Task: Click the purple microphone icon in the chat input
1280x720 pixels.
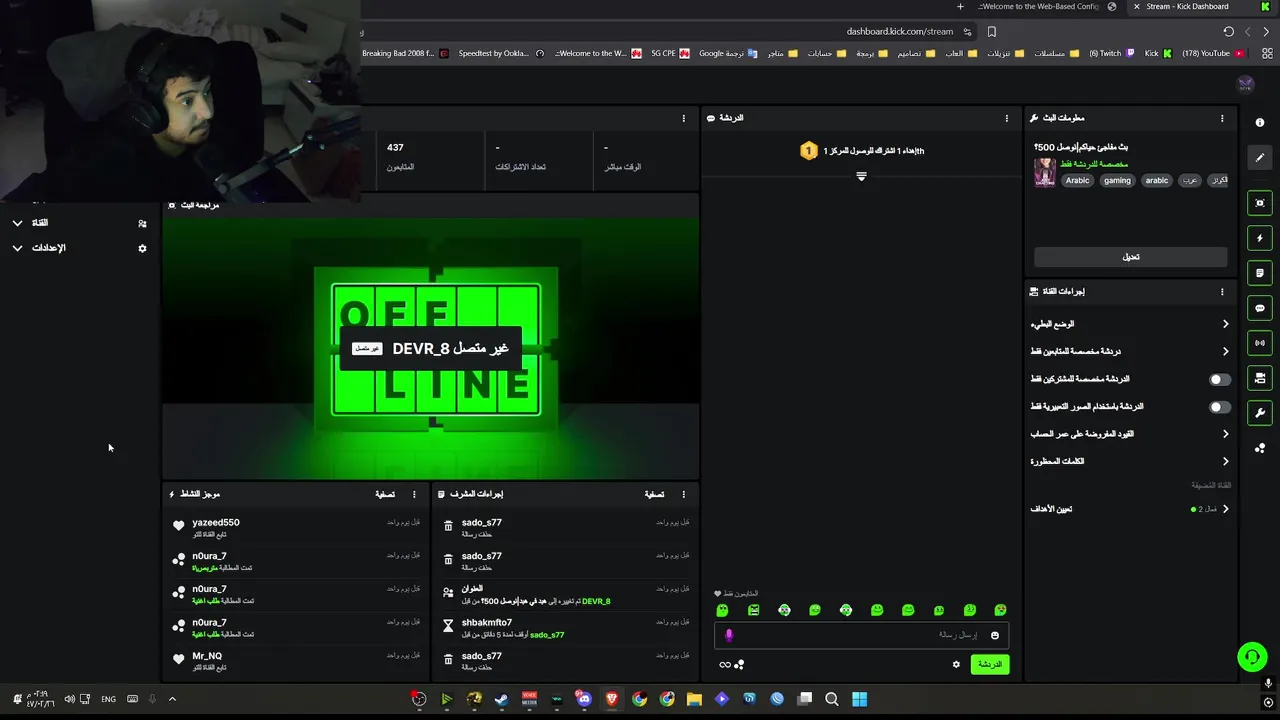Action: click(x=729, y=635)
